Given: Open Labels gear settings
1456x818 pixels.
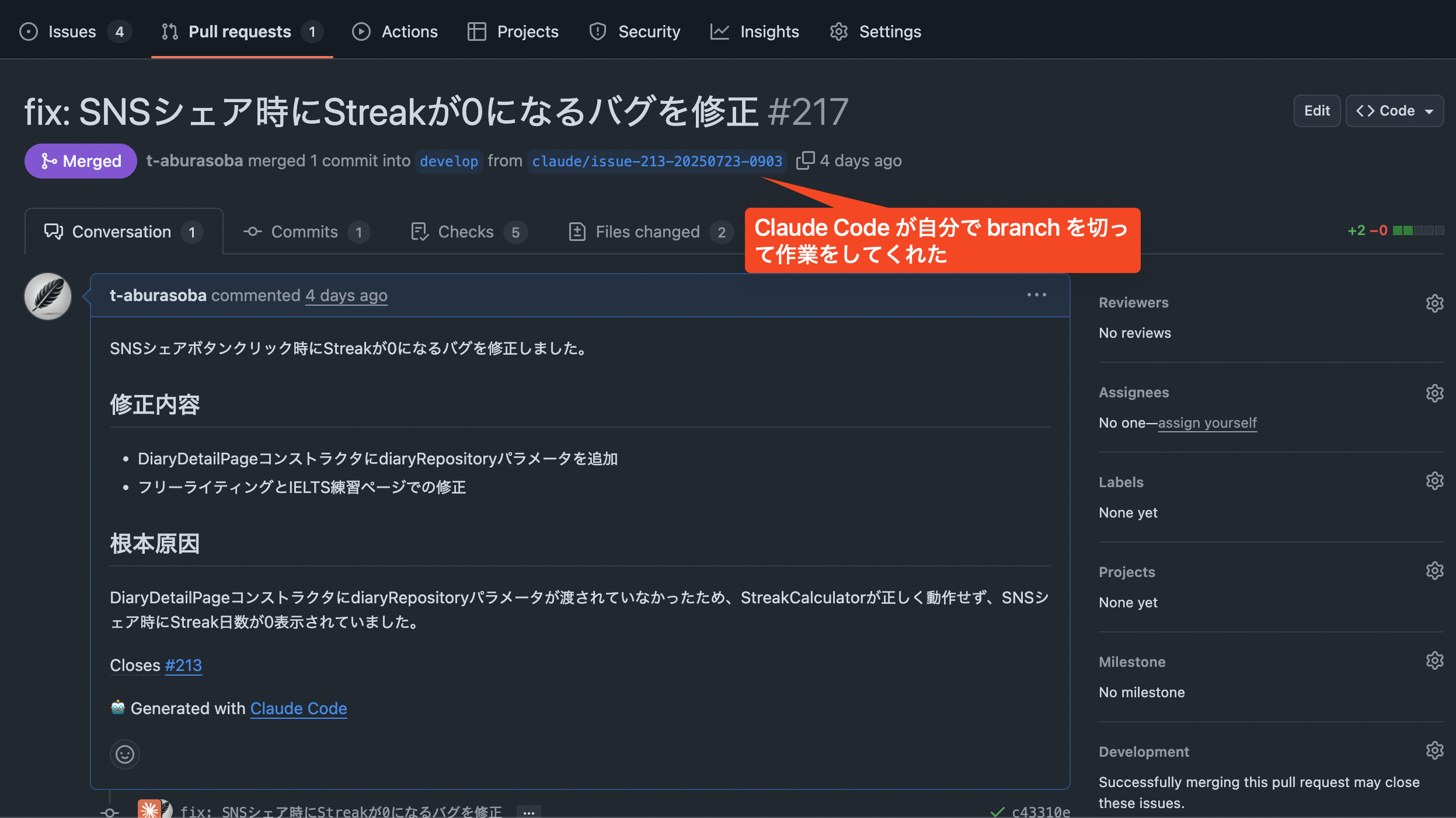Looking at the screenshot, I should pyautogui.click(x=1434, y=481).
